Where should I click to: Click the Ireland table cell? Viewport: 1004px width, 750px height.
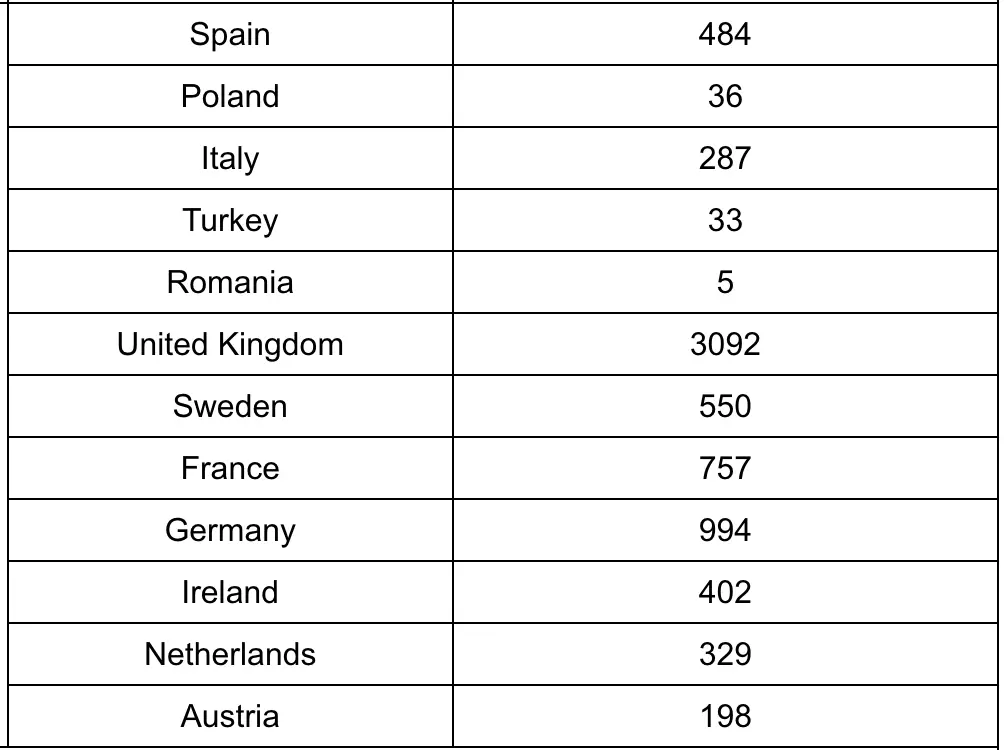point(230,593)
